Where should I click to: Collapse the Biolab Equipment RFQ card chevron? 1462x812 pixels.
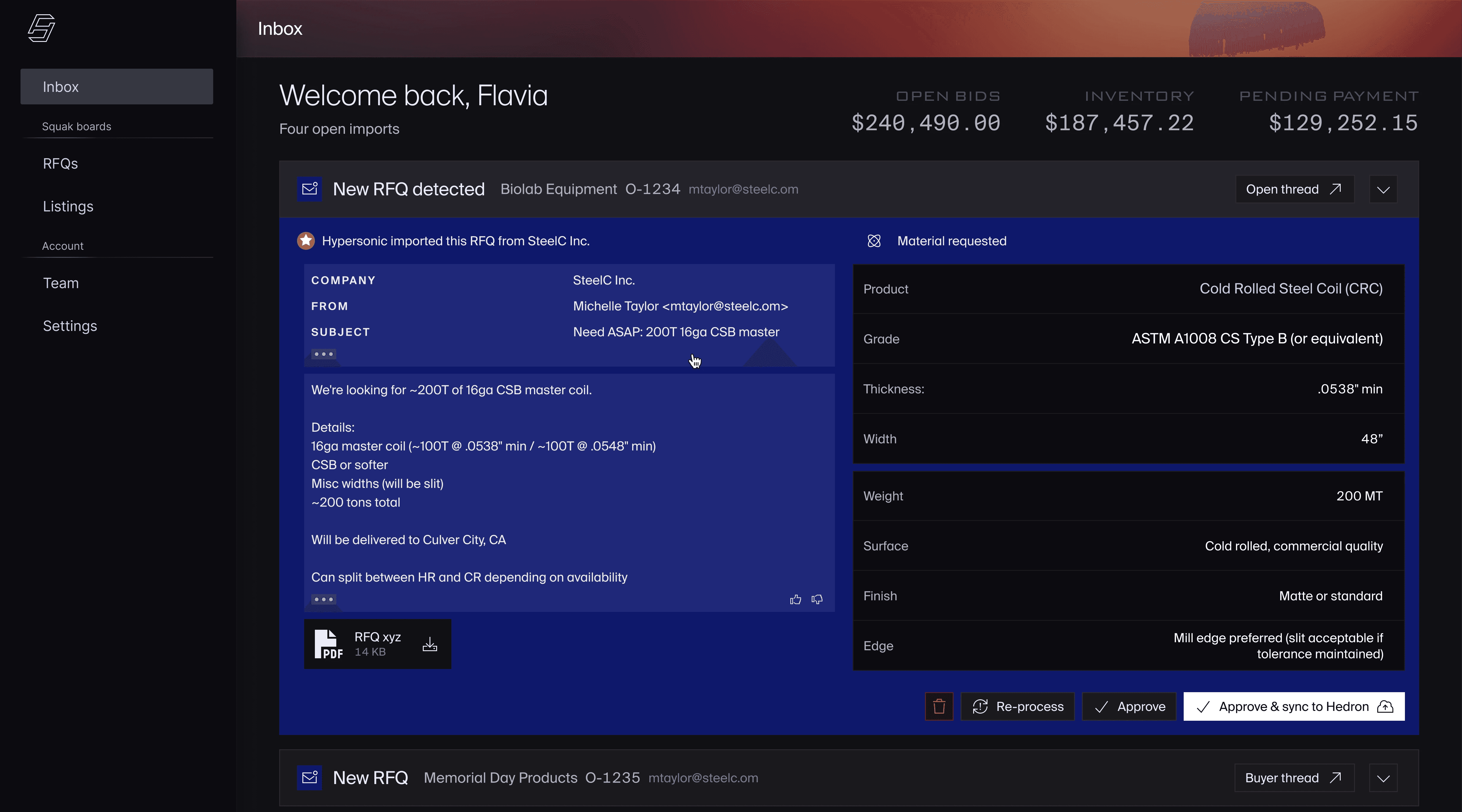(x=1383, y=189)
